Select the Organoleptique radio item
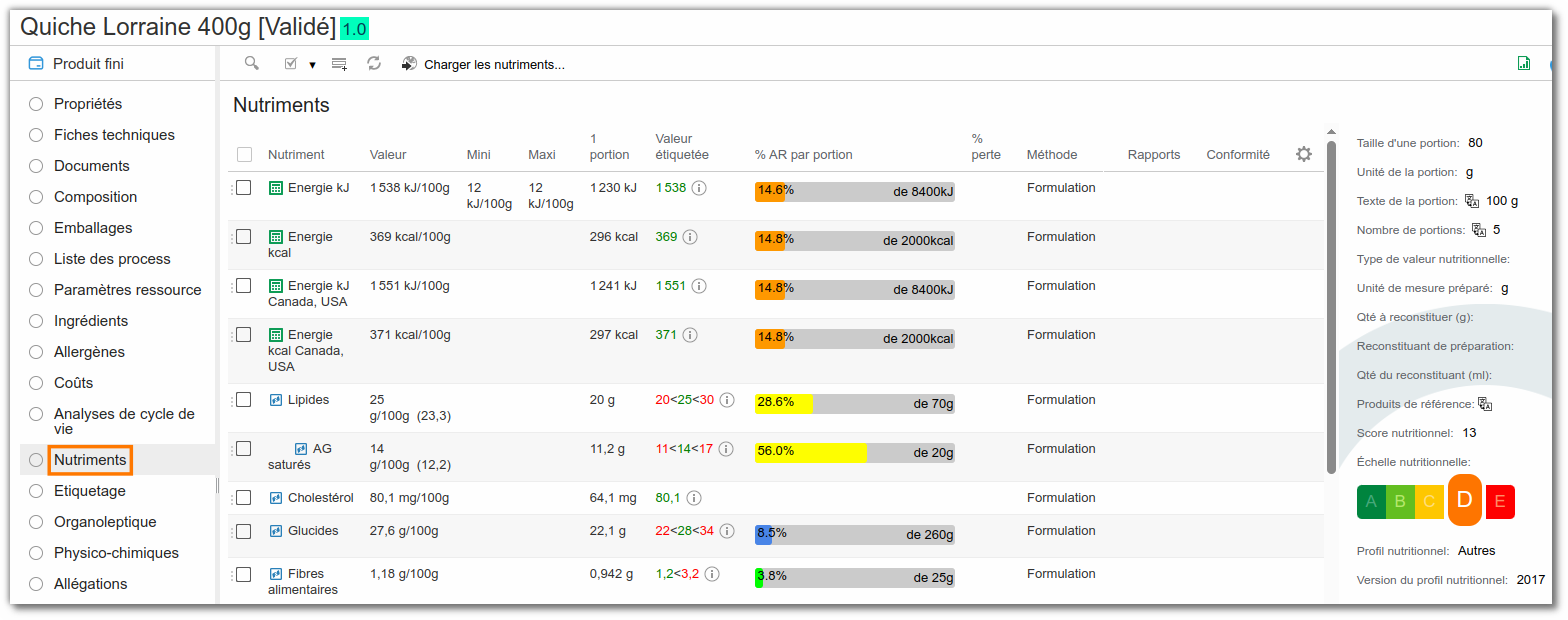1568x620 pixels. pos(36,522)
